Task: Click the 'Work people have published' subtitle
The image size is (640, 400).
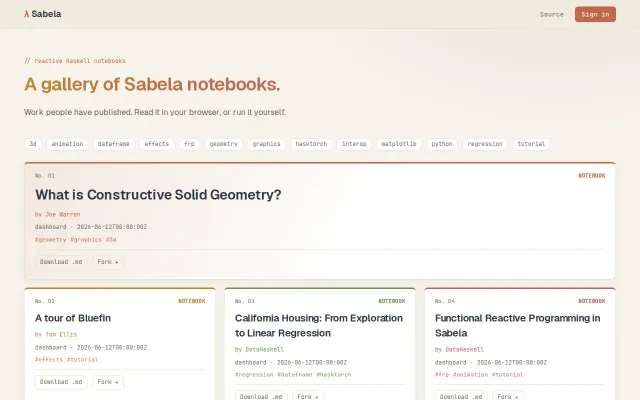Action: pos(155,112)
